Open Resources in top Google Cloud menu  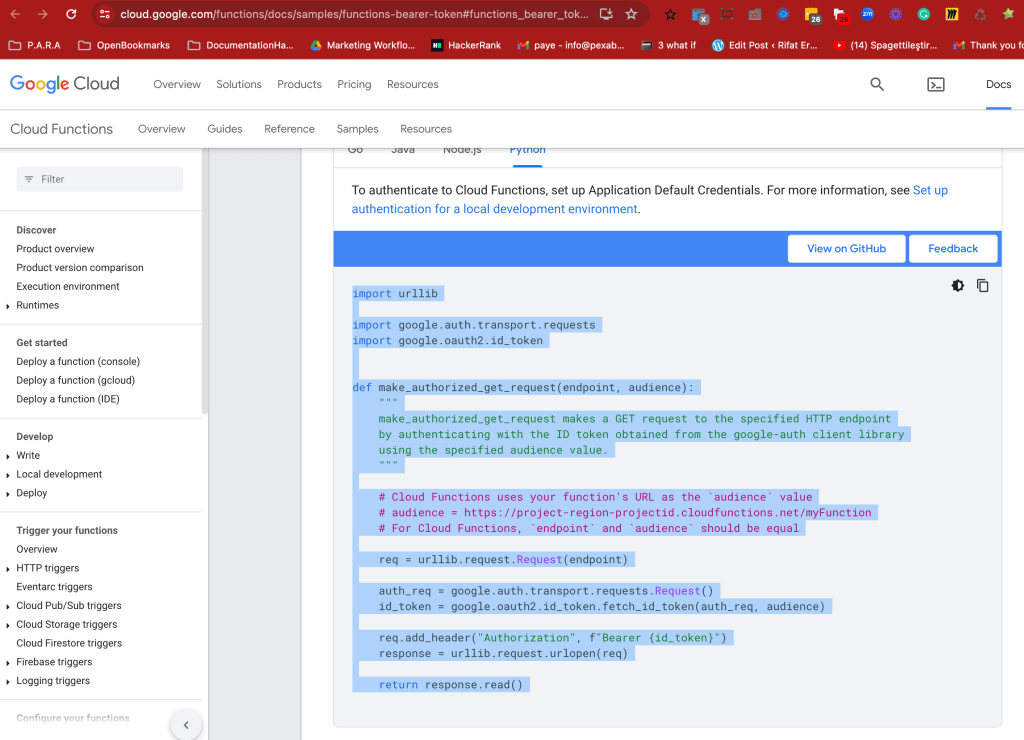[x=413, y=84]
